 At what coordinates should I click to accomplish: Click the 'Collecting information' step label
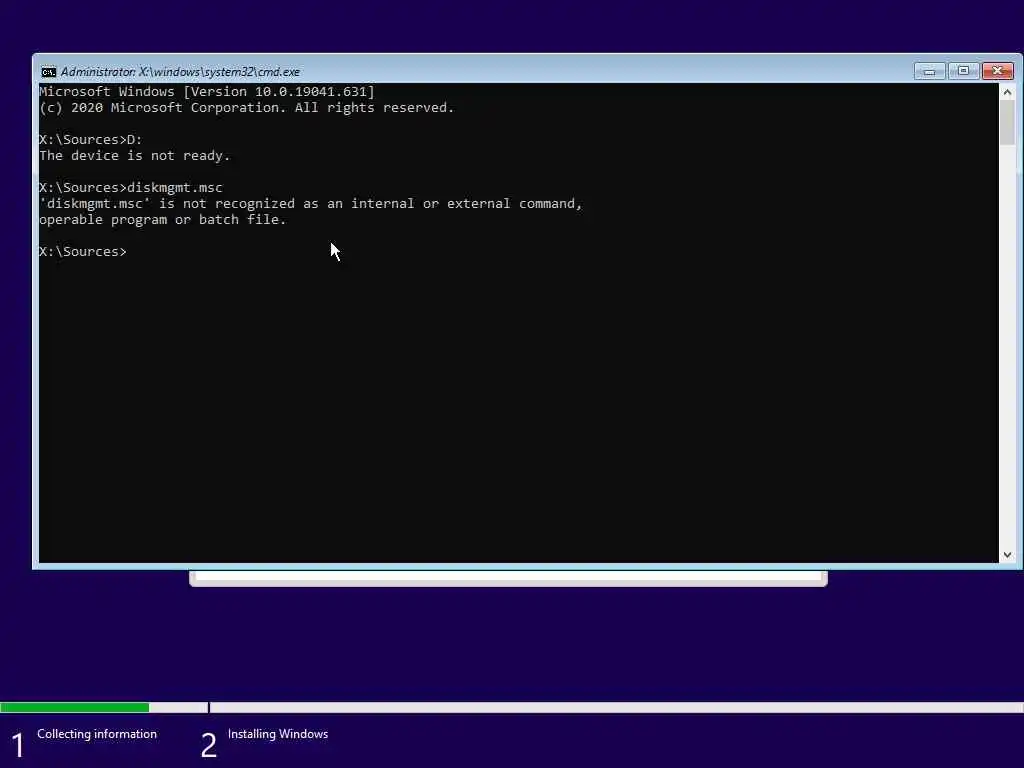(97, 734)
